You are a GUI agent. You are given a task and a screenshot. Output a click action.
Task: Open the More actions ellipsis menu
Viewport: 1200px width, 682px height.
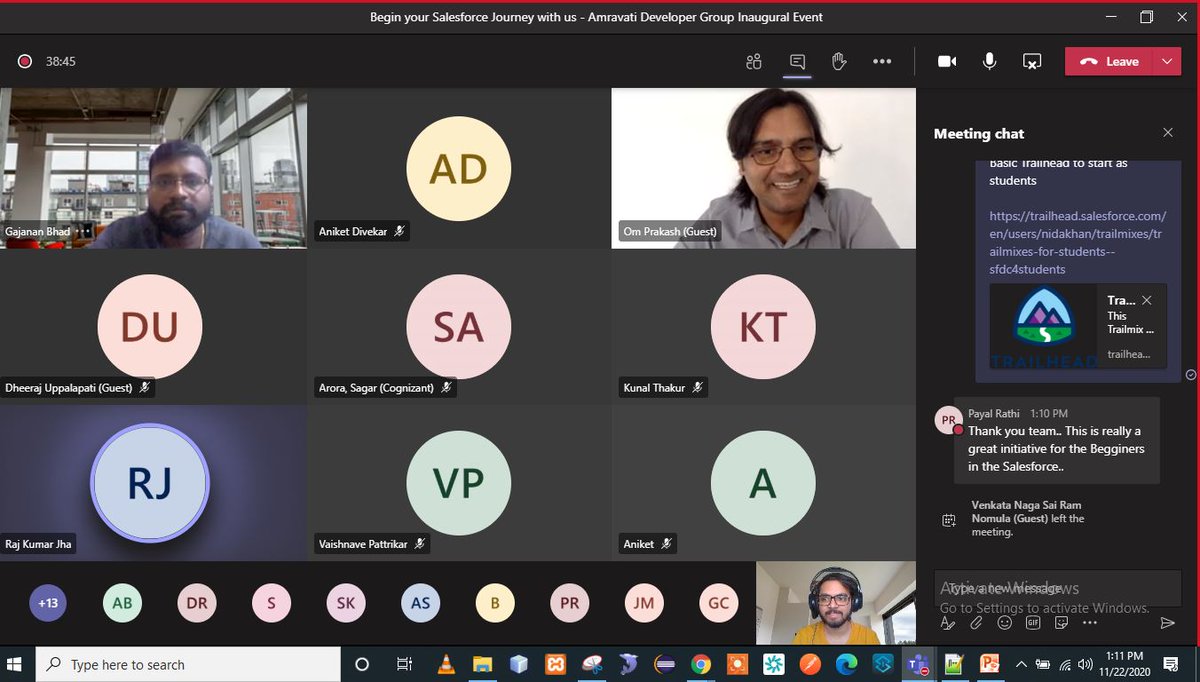[x=881, y=62]
